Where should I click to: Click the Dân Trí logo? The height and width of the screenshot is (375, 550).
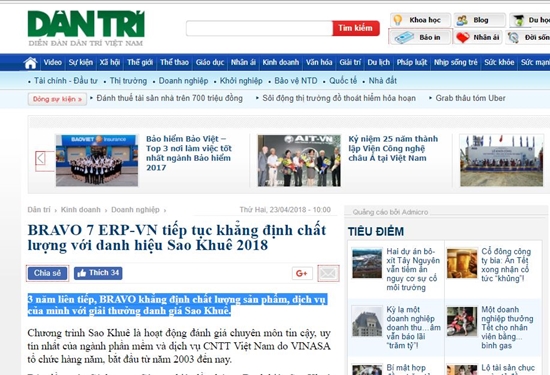[x=86, y=28]
